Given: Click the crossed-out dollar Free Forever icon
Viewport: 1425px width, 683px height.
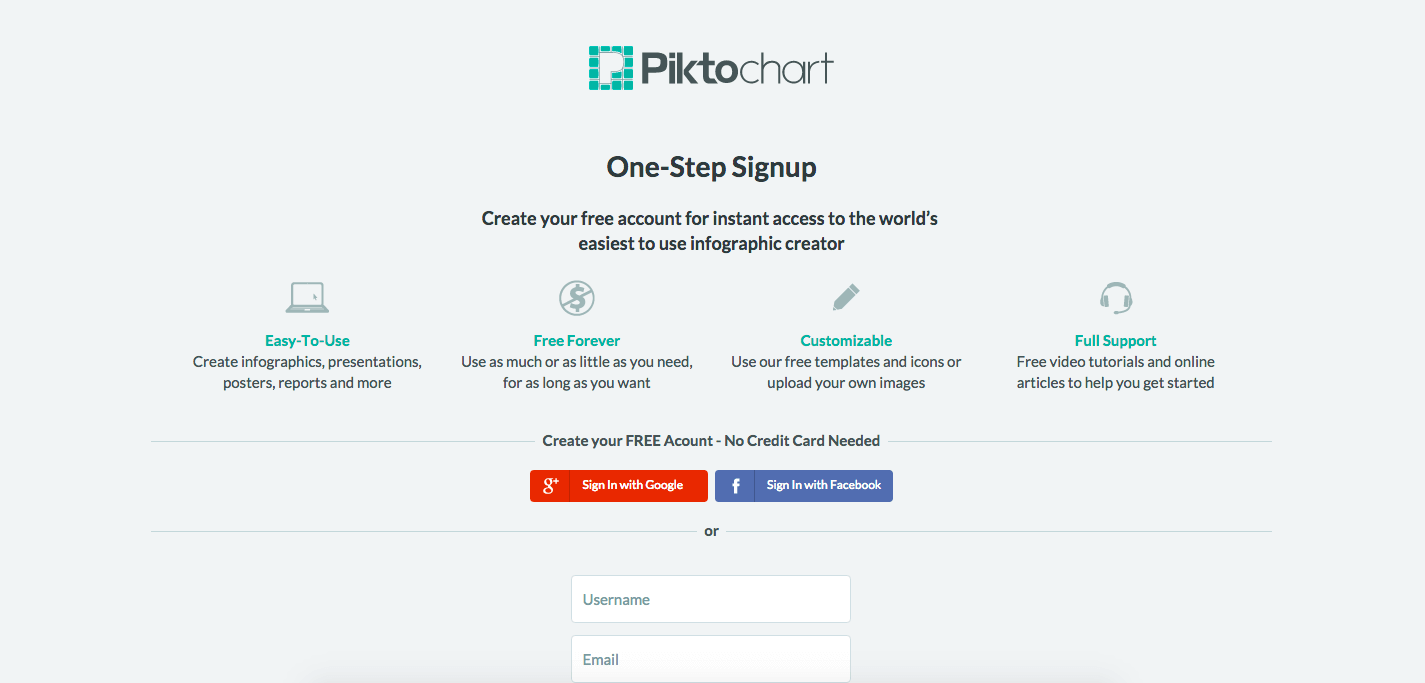Looking at the screenshot, I should pos(577,297).
